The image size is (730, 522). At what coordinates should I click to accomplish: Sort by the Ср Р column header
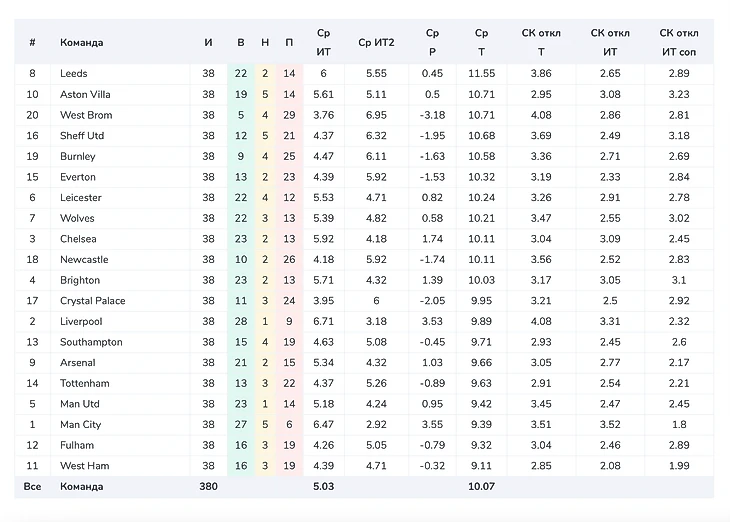coord(432,42)
